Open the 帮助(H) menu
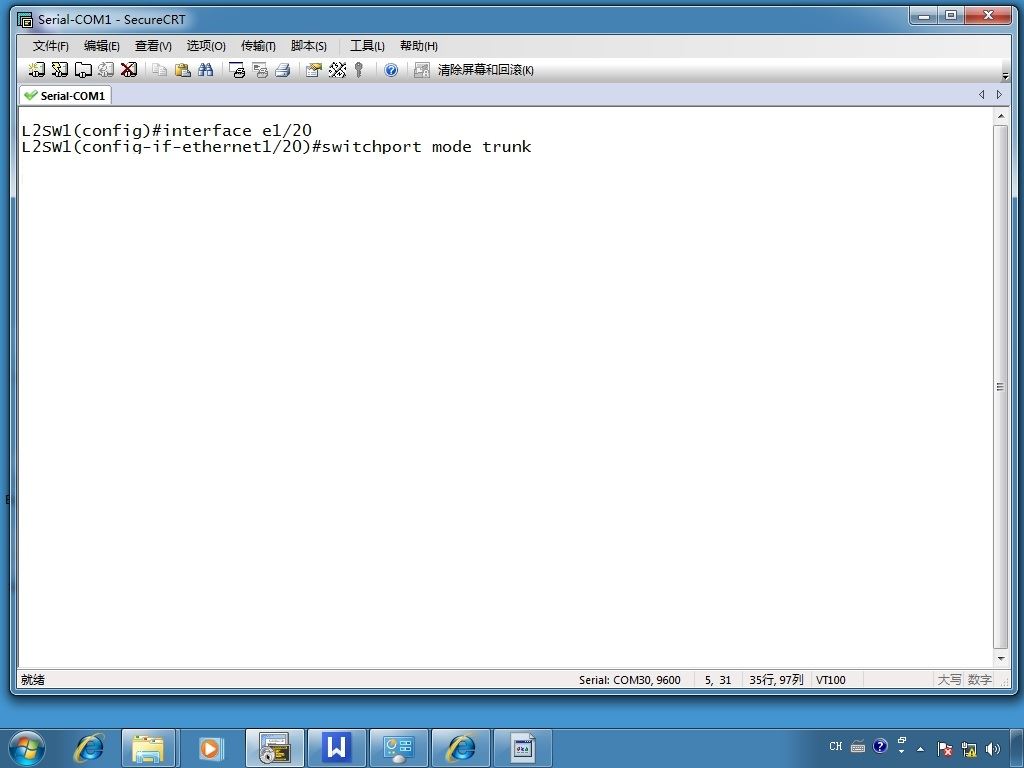Screen dimensions: 1024x768 click(419, 46)
